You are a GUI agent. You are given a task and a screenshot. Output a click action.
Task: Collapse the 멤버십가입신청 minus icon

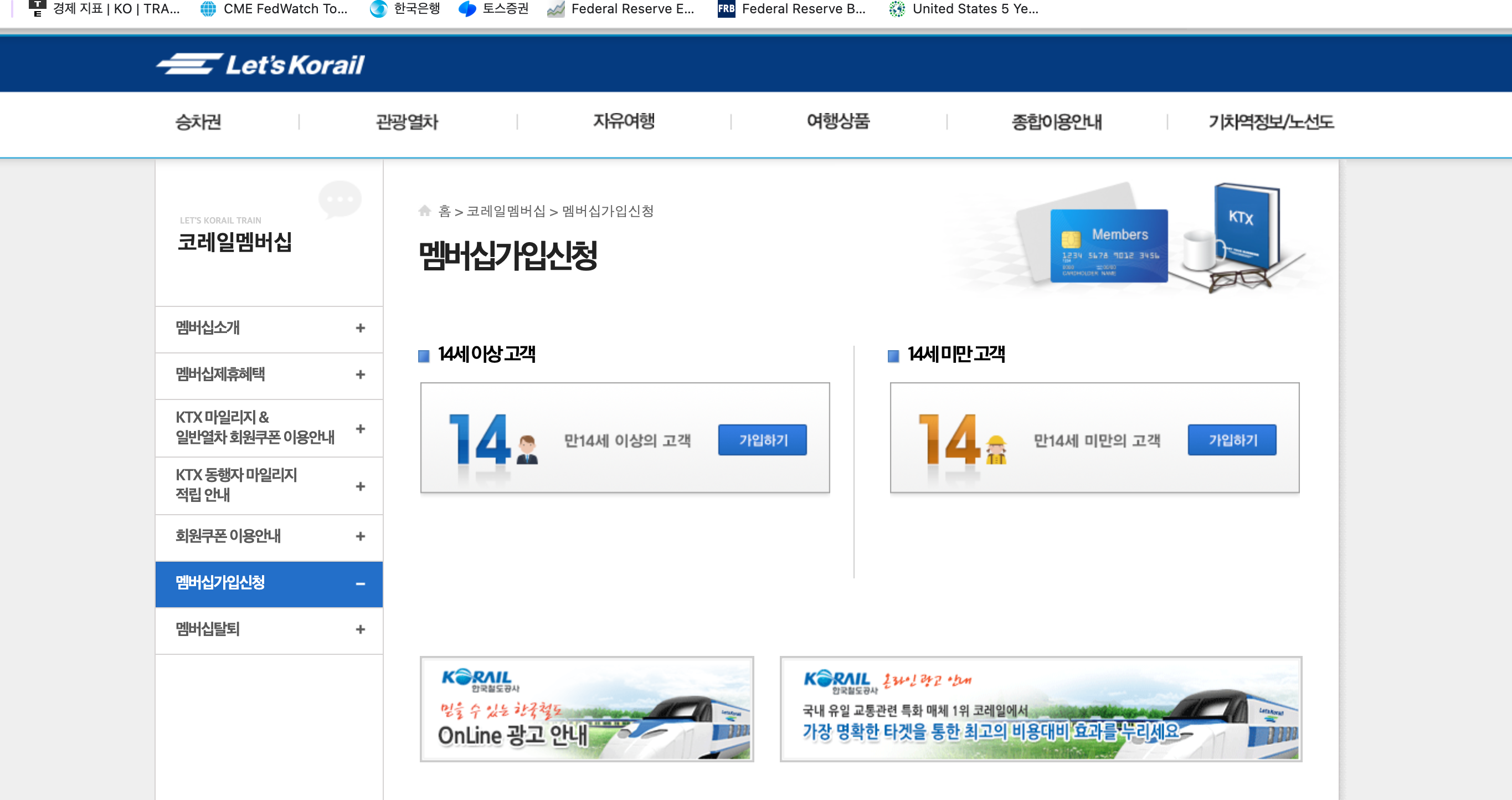click(x=361, y=584)
